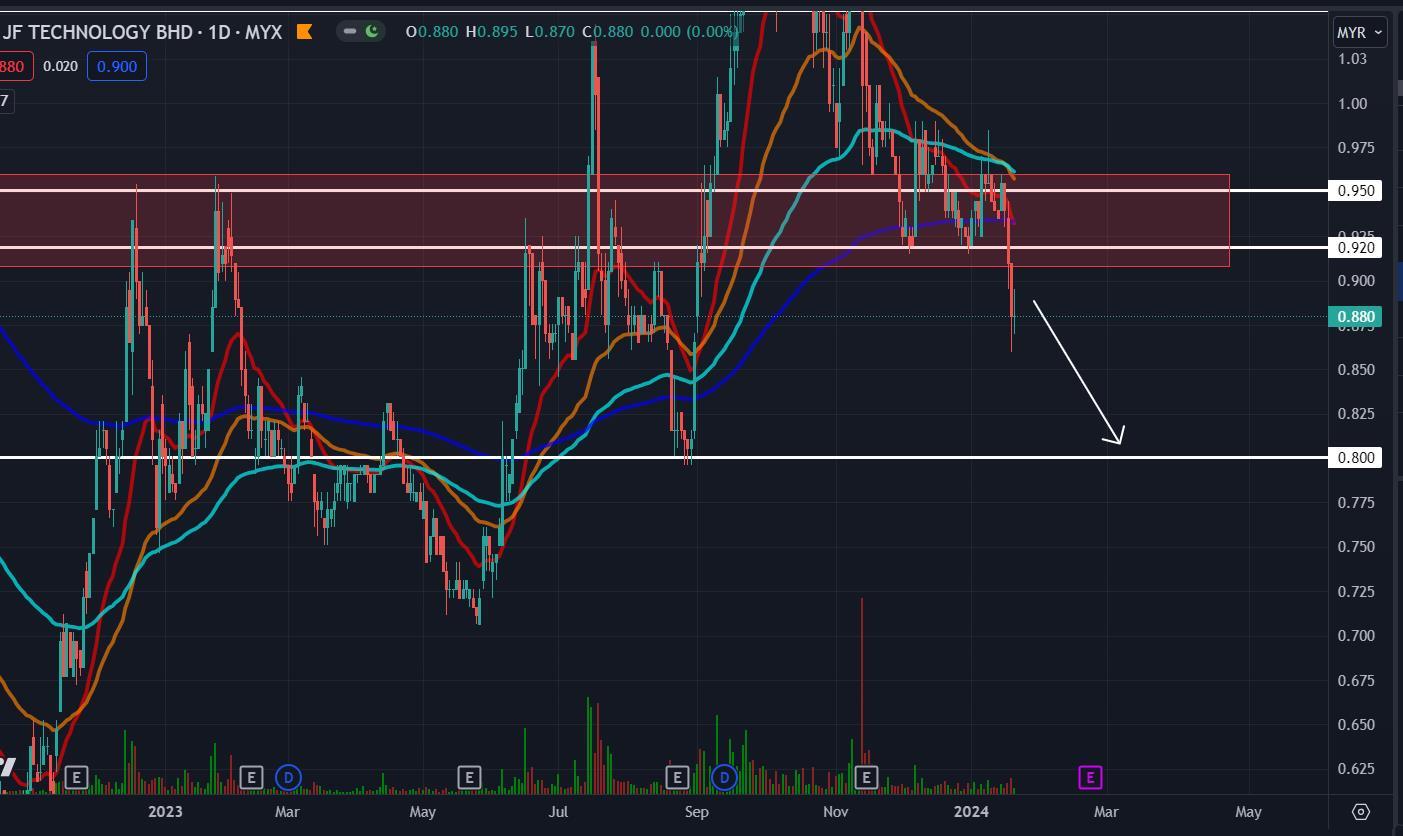The image size is (1403, 836).
Task: Click the 0.800 horizontal line price label
Action: coord(1354,458)
